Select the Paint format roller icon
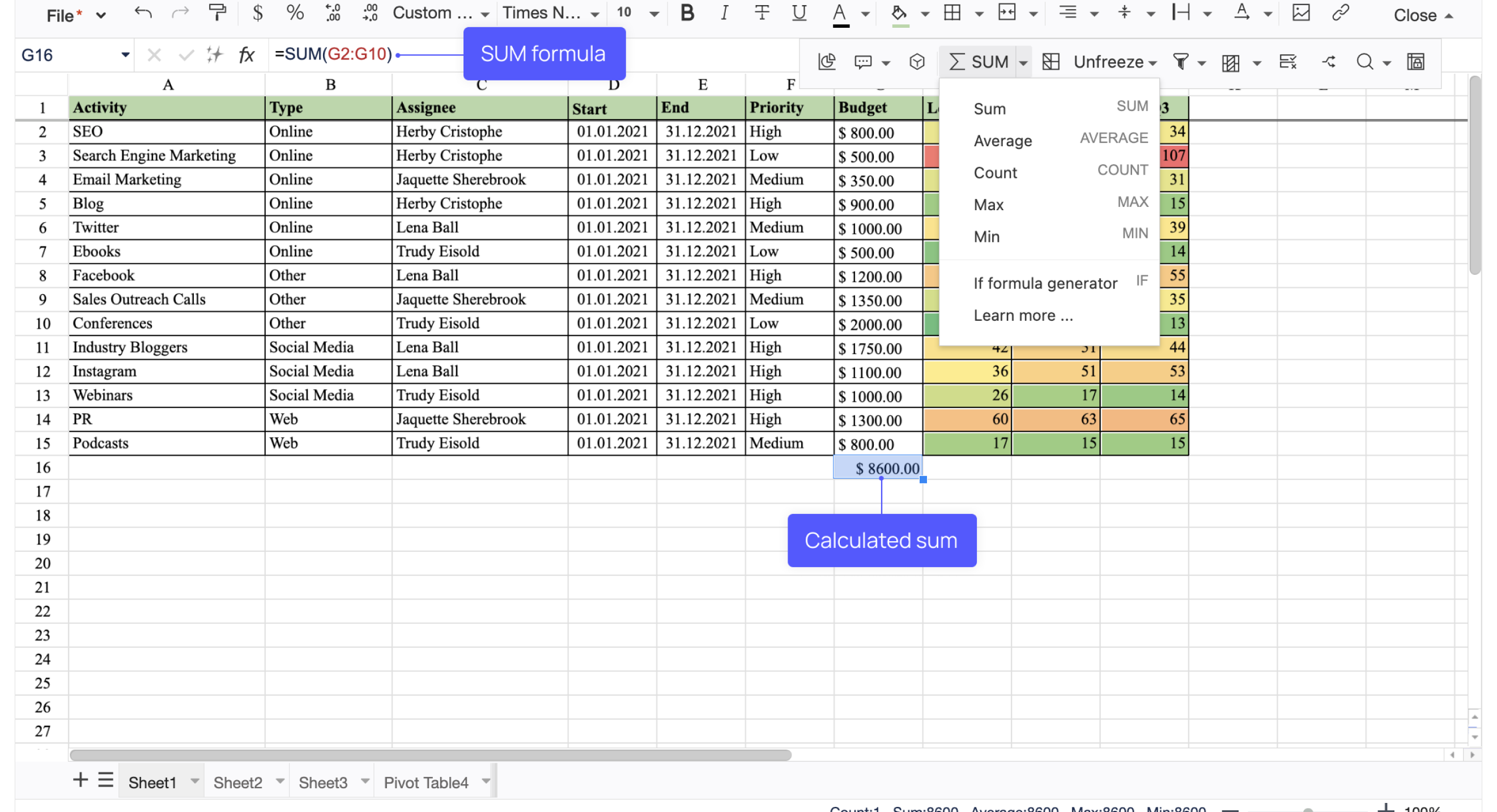The height and width of the screenshot is (812, 1497). point(218,13)
